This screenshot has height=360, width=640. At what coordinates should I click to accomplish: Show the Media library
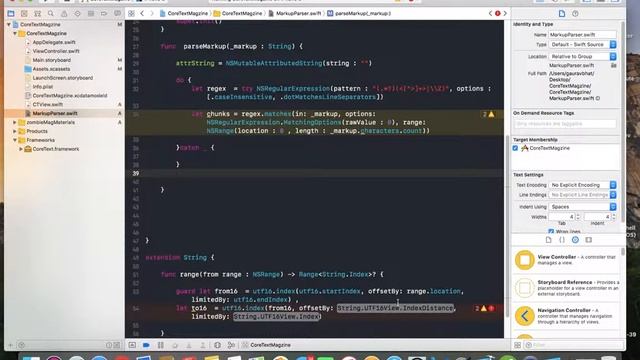[x=589, y=240]
